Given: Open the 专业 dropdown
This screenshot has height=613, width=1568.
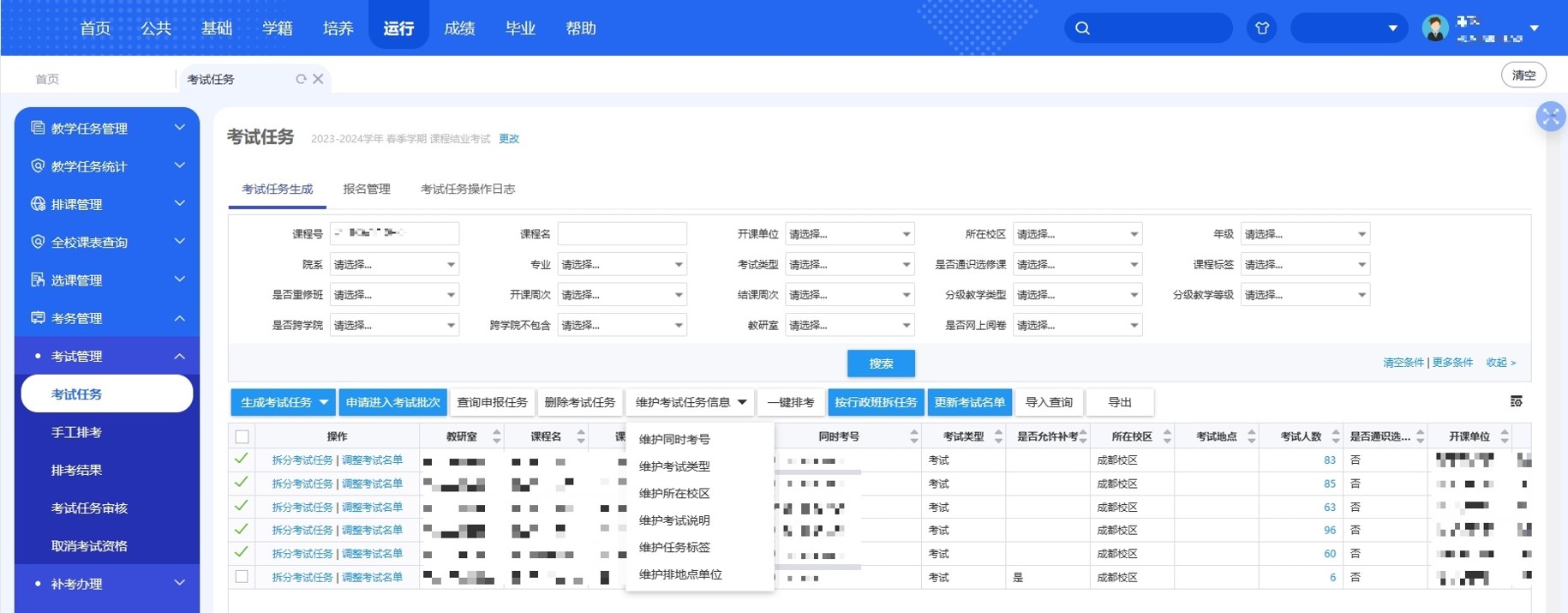Looking at the screenshot, I should (x=622, y=264).
